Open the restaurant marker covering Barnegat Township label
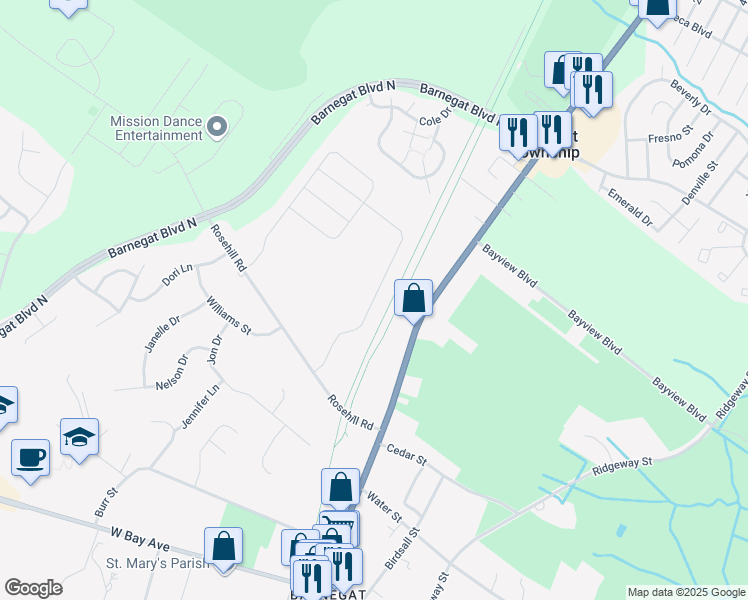 pyautogui.click(x=553, y=132)
